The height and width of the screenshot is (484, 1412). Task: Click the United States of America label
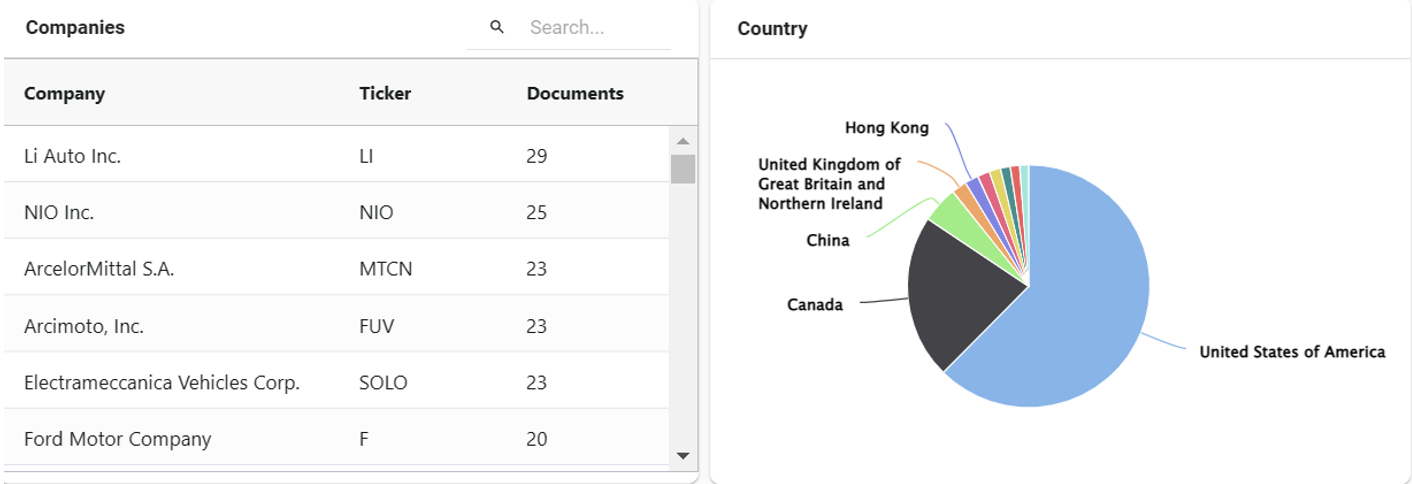1292,352
